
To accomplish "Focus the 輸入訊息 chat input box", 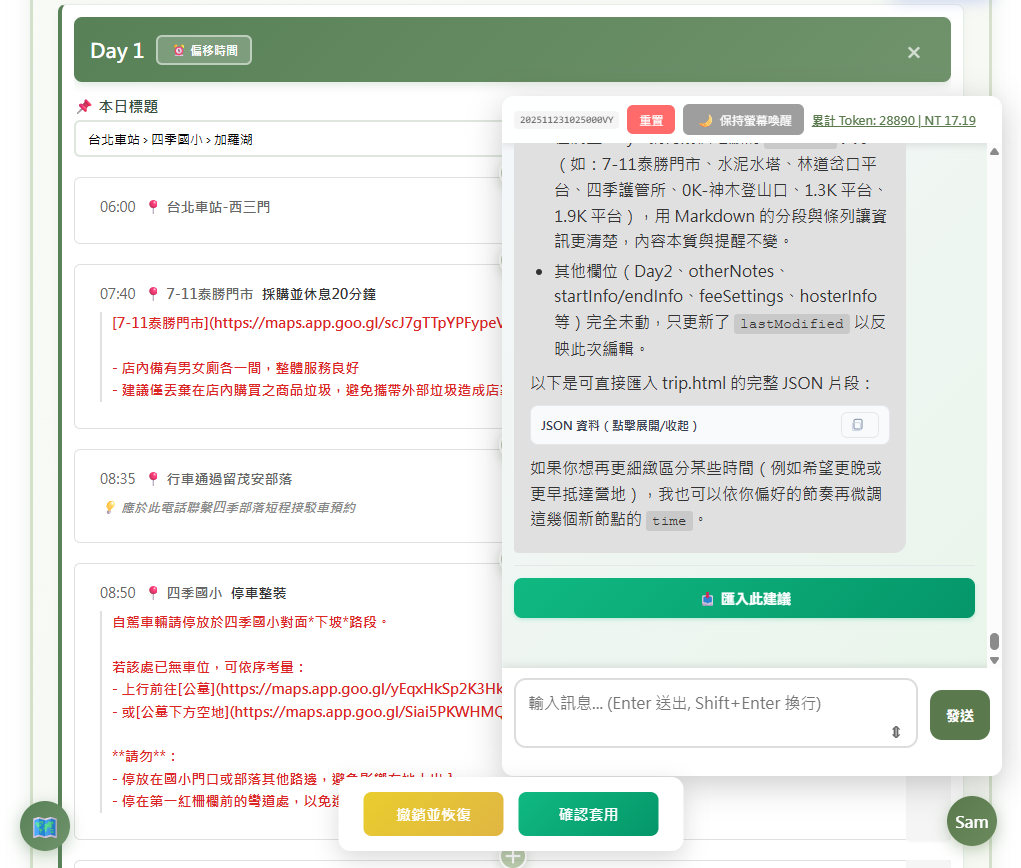I will [x=716, y=713].
